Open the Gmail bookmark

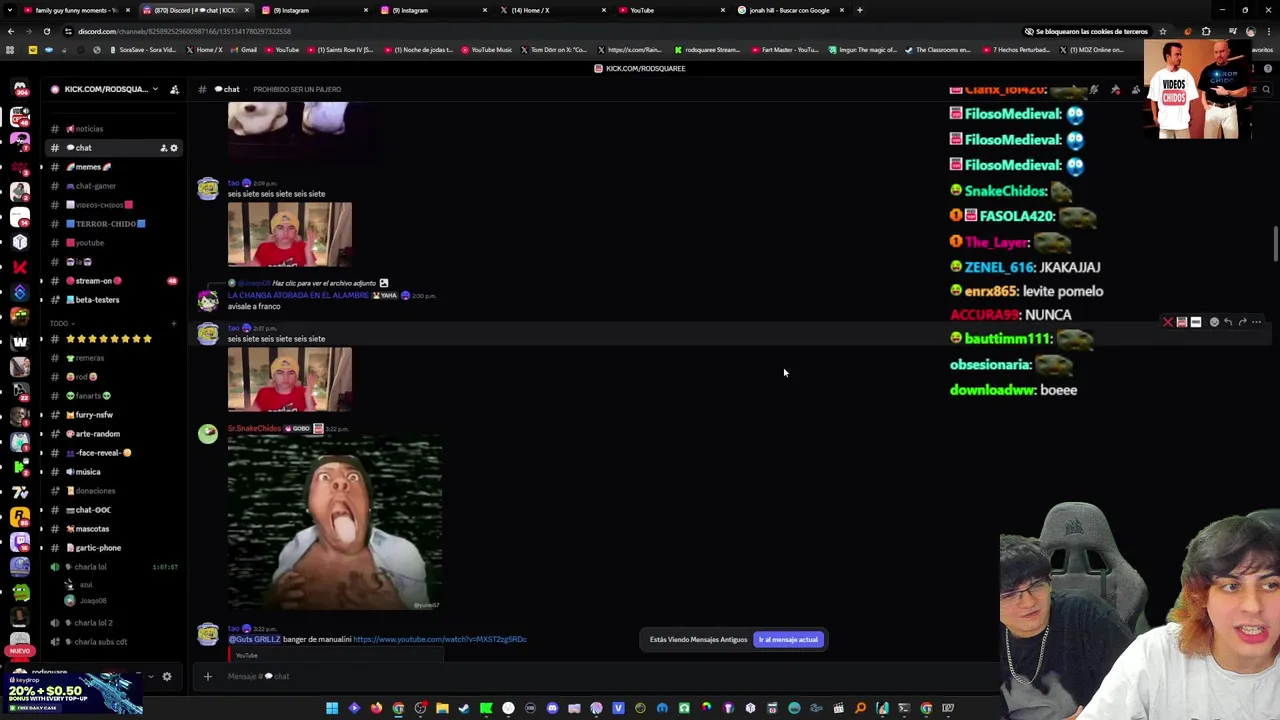[243, 50]
